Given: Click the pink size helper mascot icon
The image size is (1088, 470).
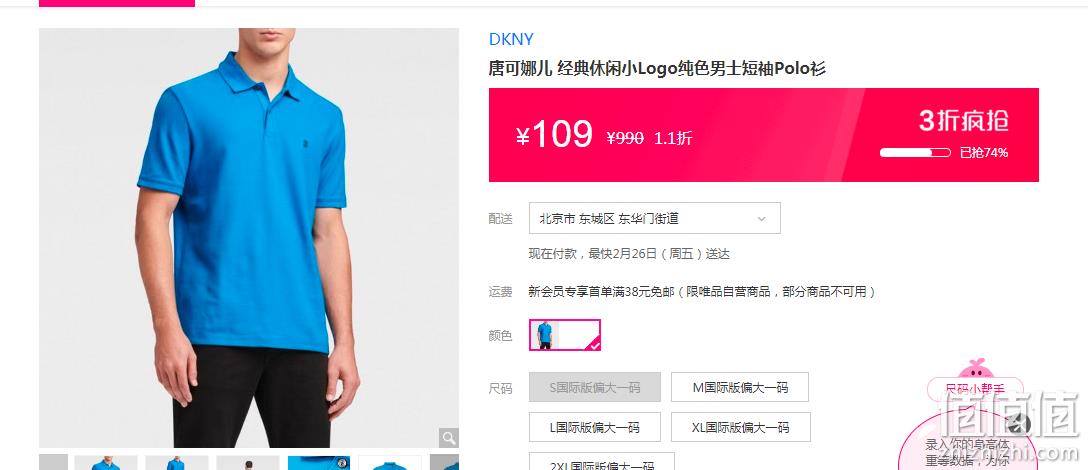Looking at the screenshot, I should tap(975, 368).
